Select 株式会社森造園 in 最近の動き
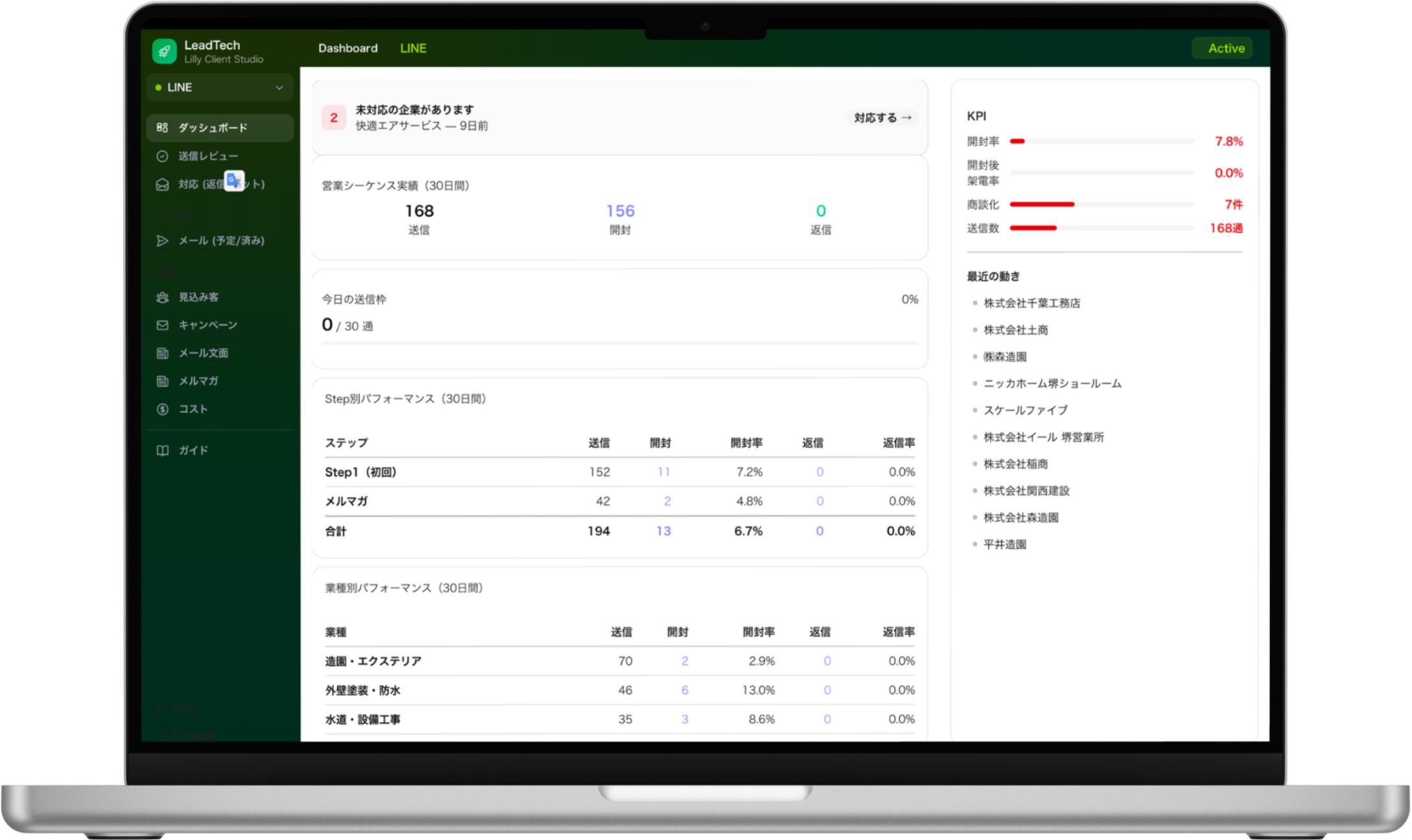This screenshot has height=840, width=1412. point(1021,517)
